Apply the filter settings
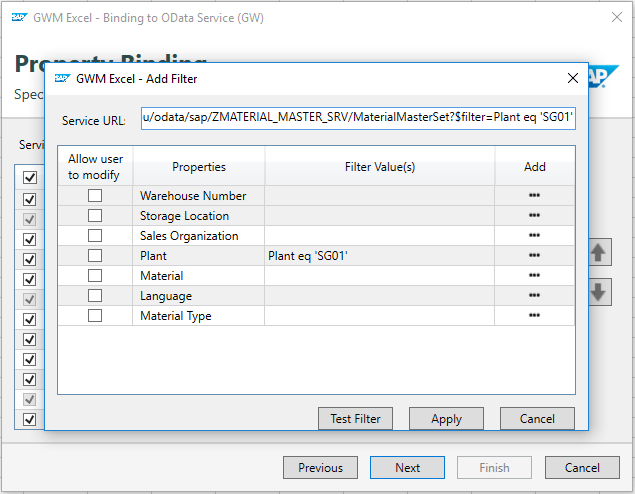Image resolution: width=635 pixels, height=494 pixels. coord(446,419)
